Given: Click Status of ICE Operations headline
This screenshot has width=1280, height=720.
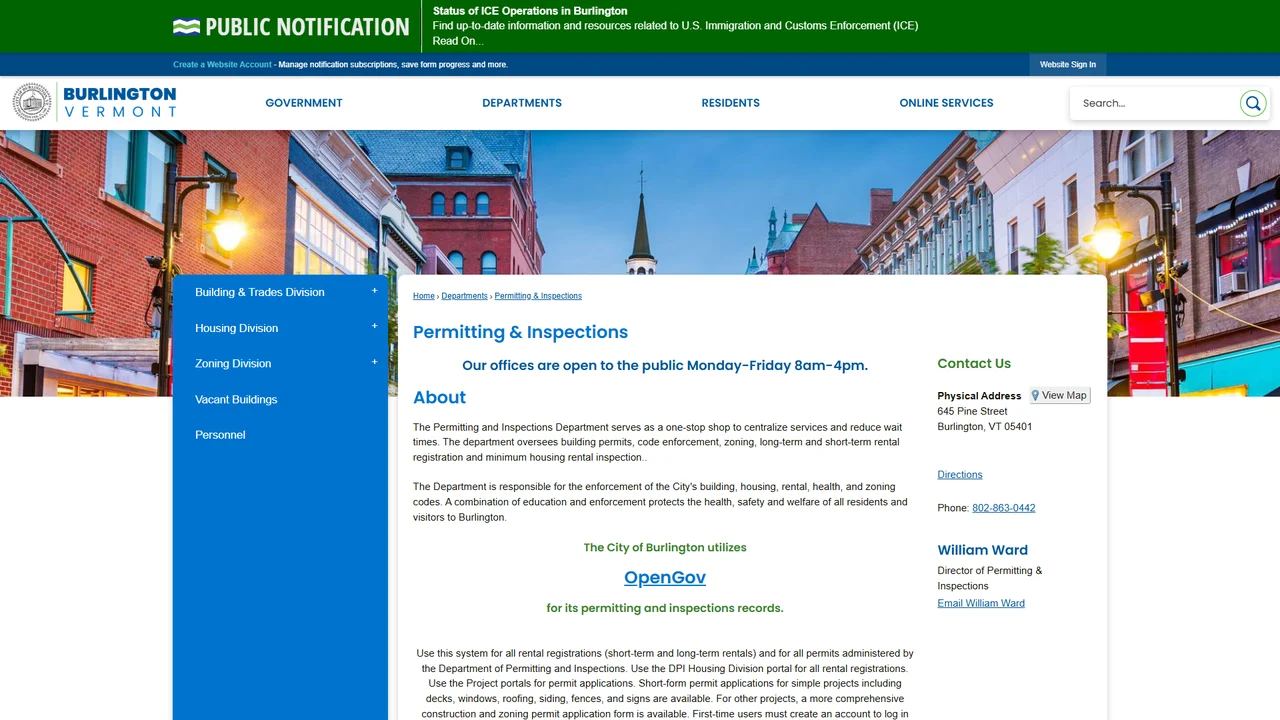Looking at the screenshot, I should pos(530,11).
